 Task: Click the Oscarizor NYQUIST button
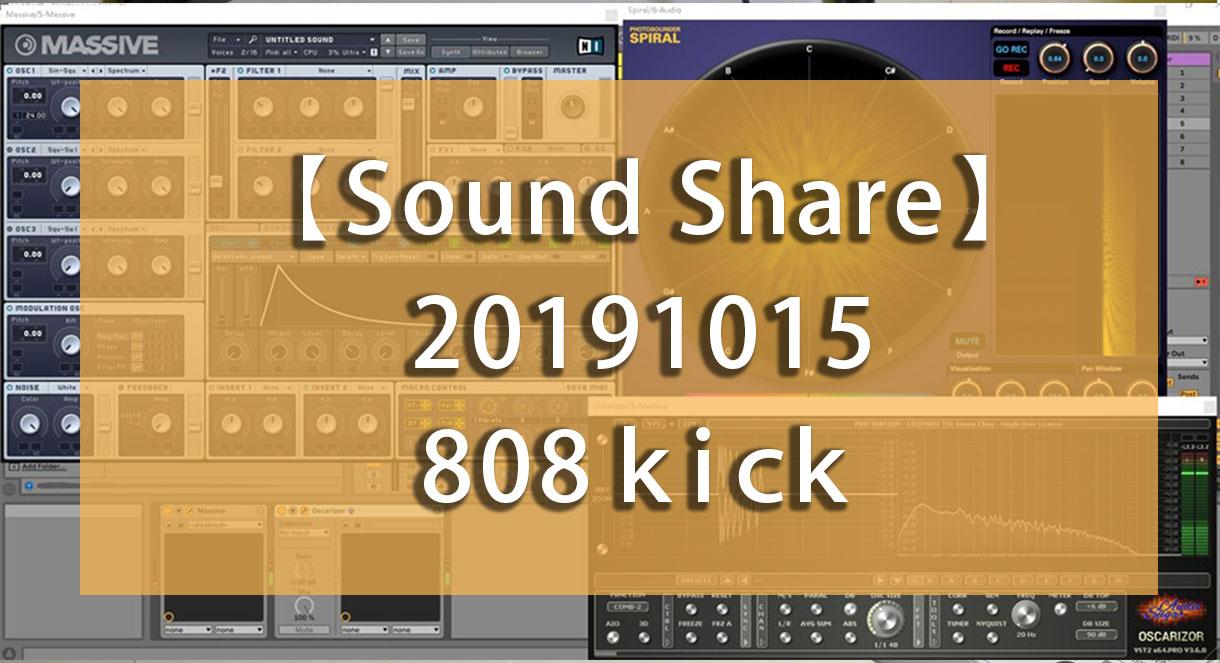[x=991, y=636]
